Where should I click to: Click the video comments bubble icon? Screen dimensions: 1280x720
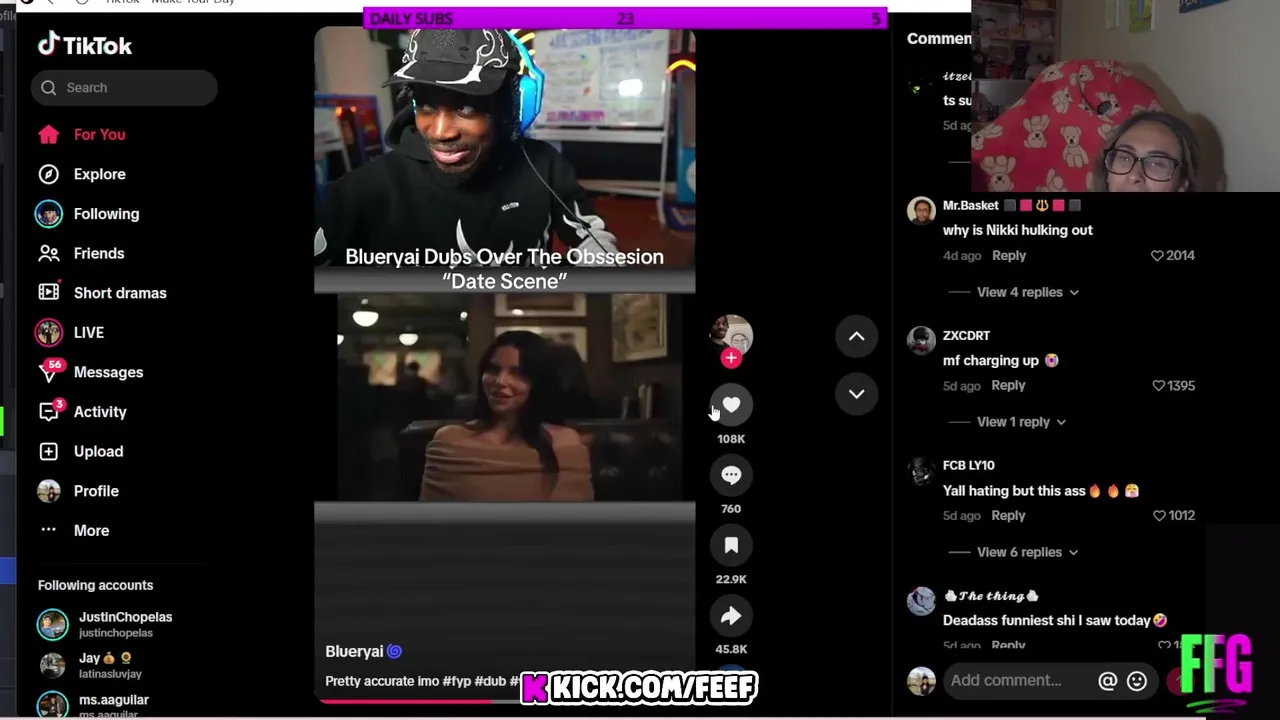tap(731, 475)
